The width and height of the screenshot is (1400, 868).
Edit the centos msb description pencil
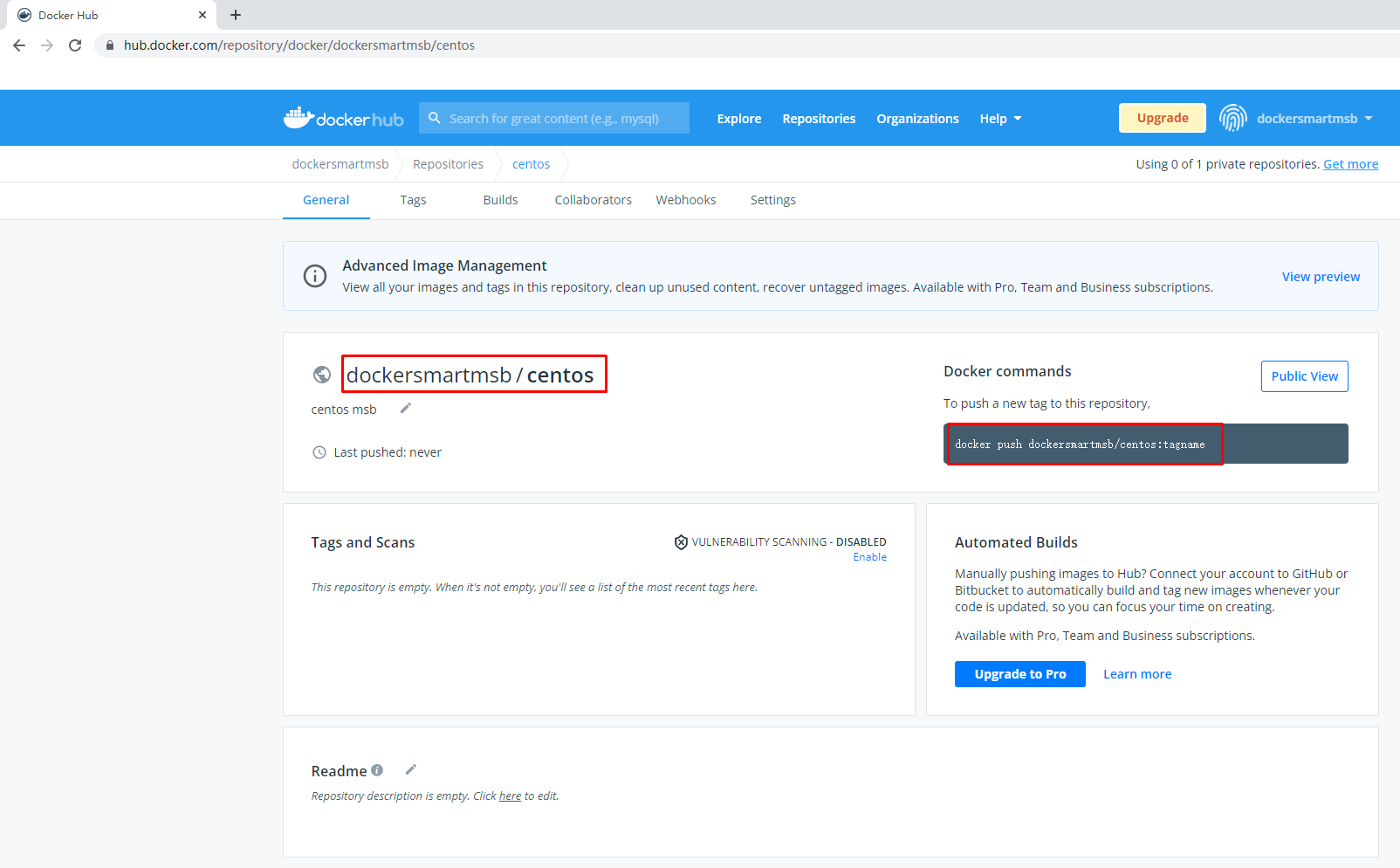pyautogui.click(x=406, y=409)
